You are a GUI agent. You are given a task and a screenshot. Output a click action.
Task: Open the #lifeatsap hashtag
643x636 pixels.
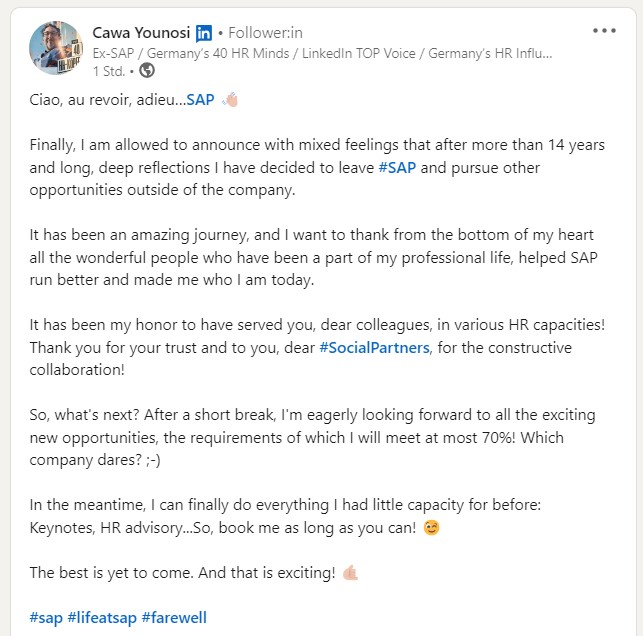coord(102,618)
